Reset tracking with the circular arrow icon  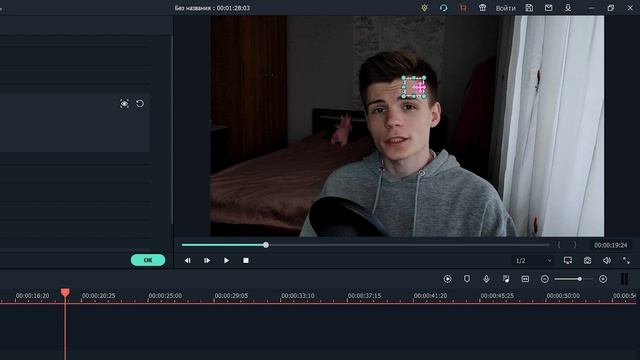(140, 104)
